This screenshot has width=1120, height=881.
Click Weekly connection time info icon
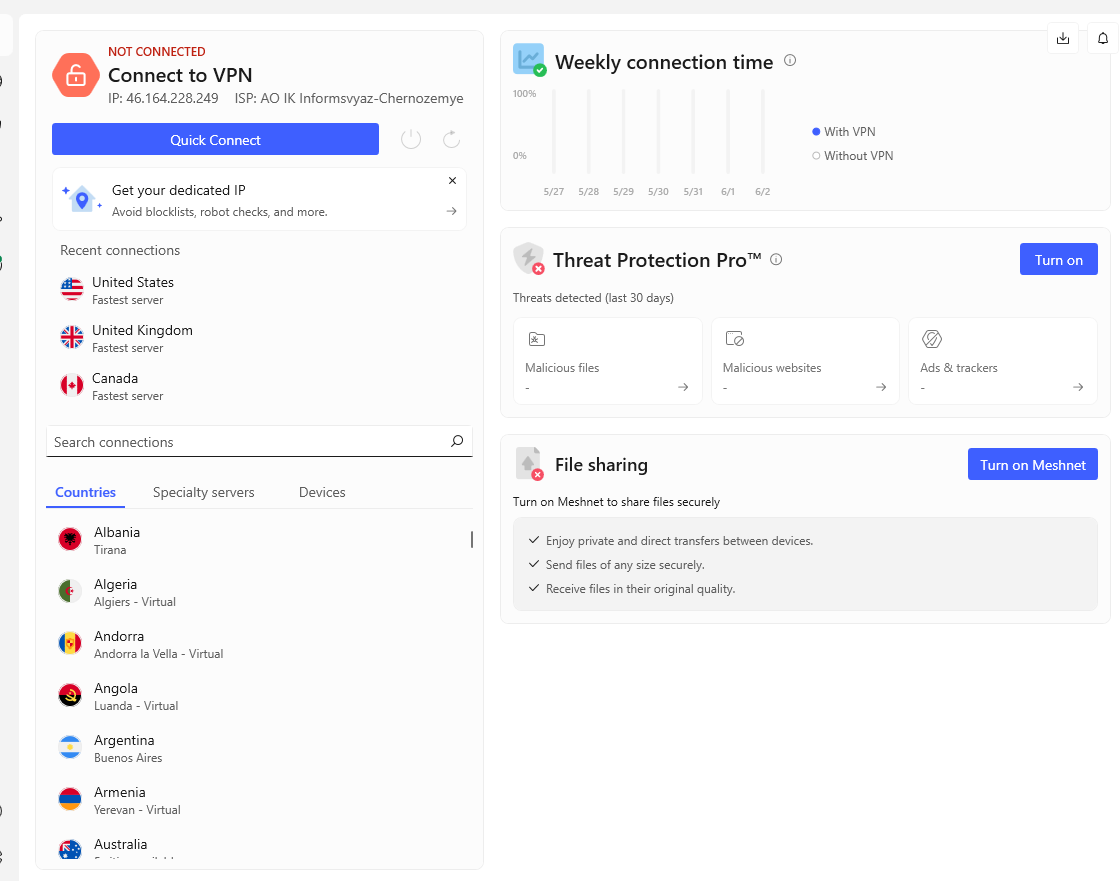790,61
